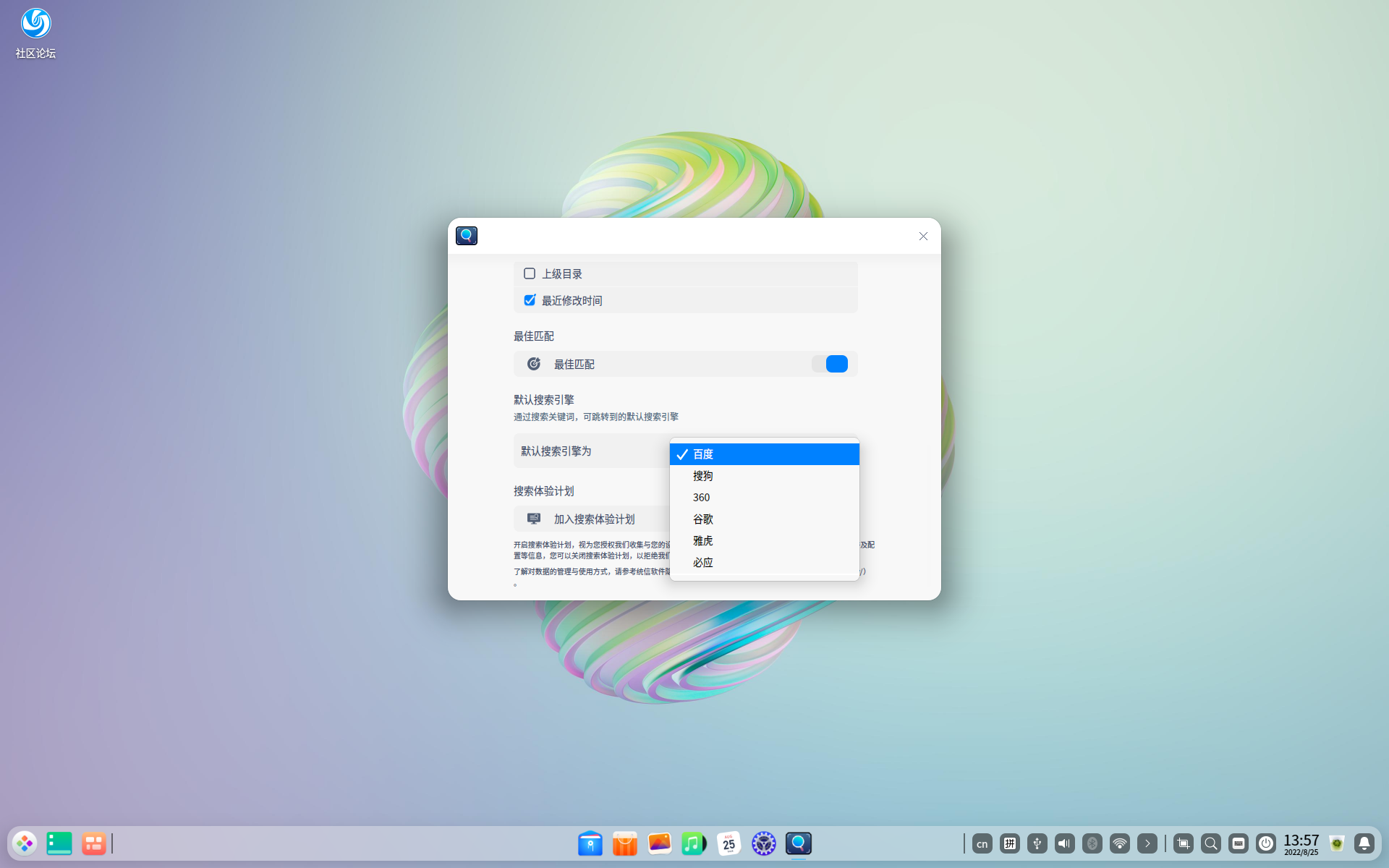The width and height of the screenshot is (1389, 868).
Task: Open the calendar app in dock
Action: point(729,843)
